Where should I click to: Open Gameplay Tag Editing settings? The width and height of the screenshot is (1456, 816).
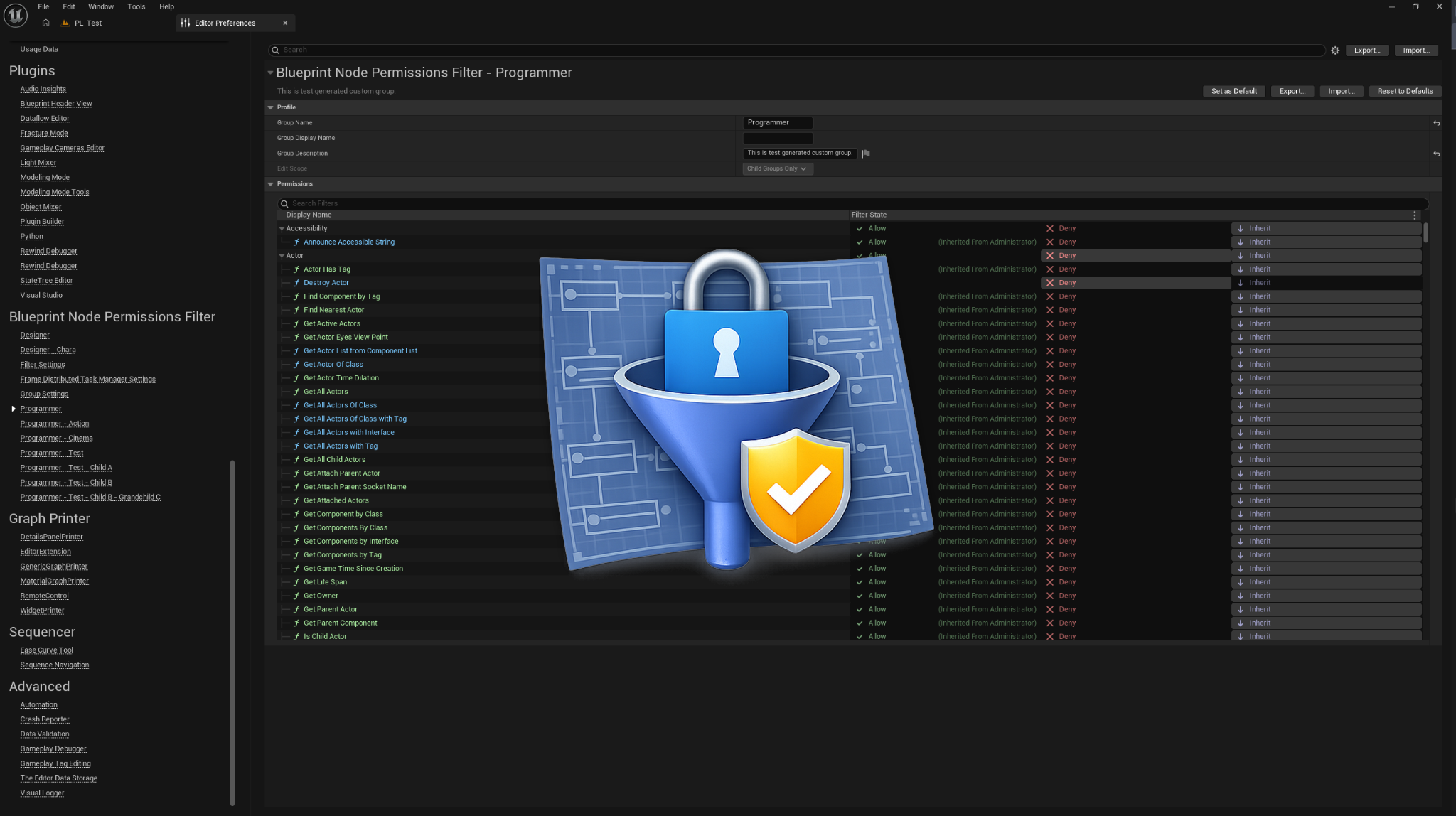[x=55, y=763]
